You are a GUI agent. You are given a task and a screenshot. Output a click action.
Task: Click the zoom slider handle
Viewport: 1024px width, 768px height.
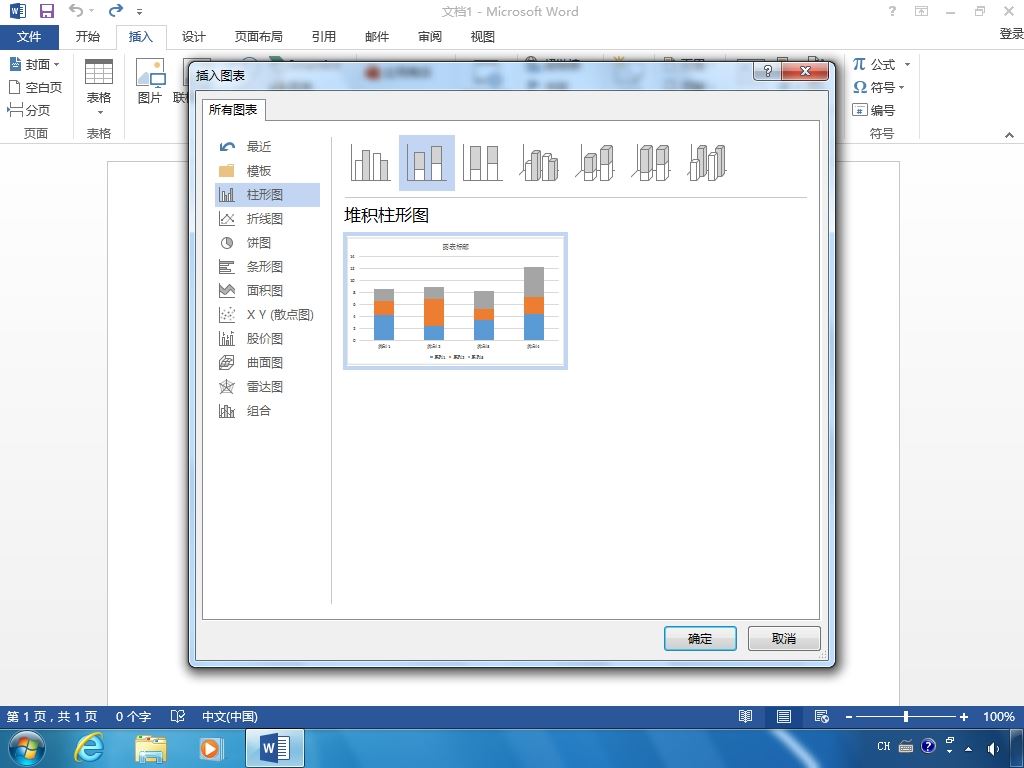click(x=906, y=716)
